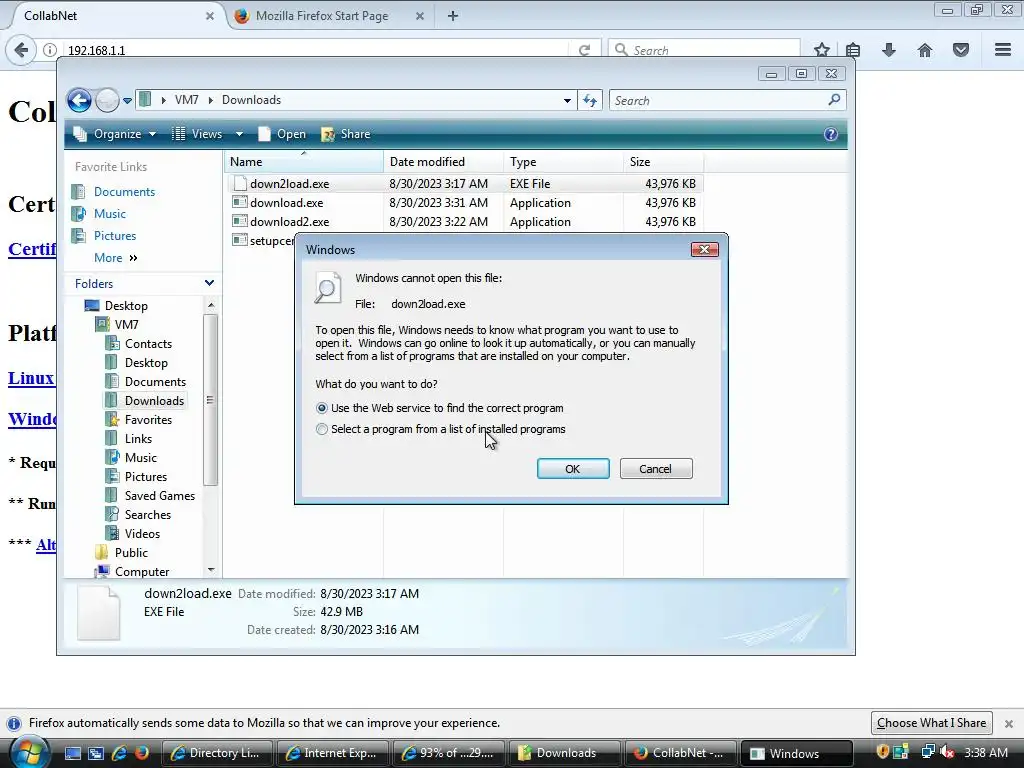The image size is (1024, 768).
Task: Select Searches folder in tree
Action: [148, 515]
